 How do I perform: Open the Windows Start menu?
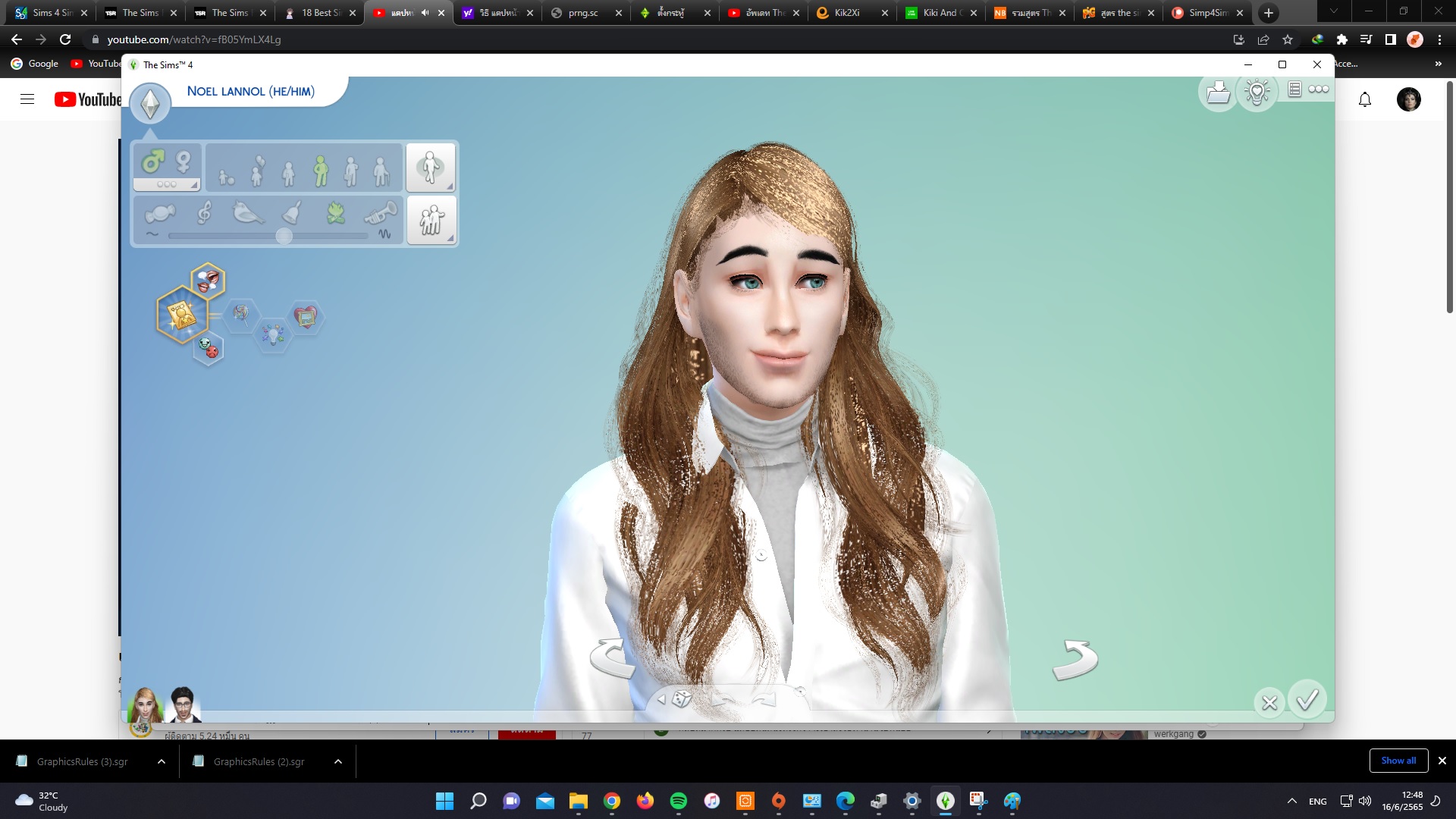444,801
